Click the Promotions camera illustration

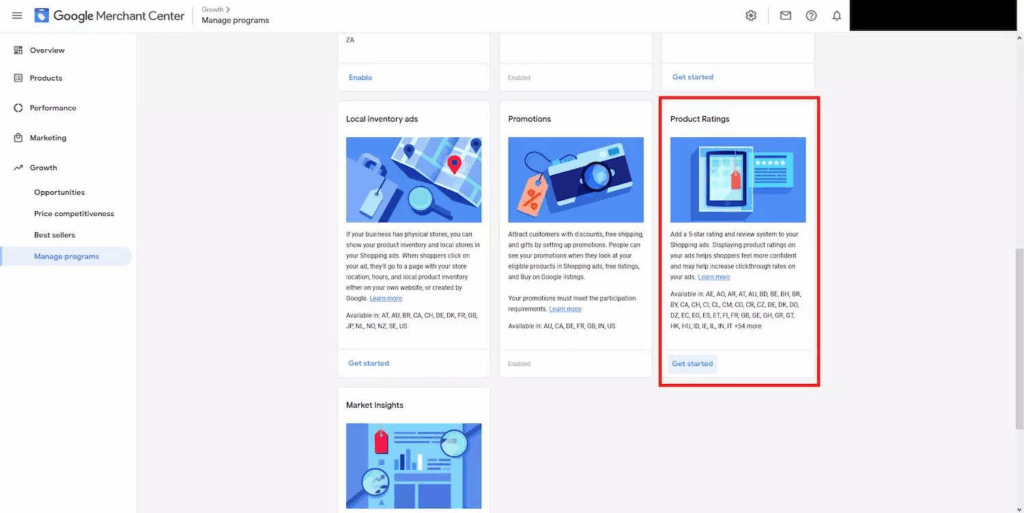click(x=576, y=179)
